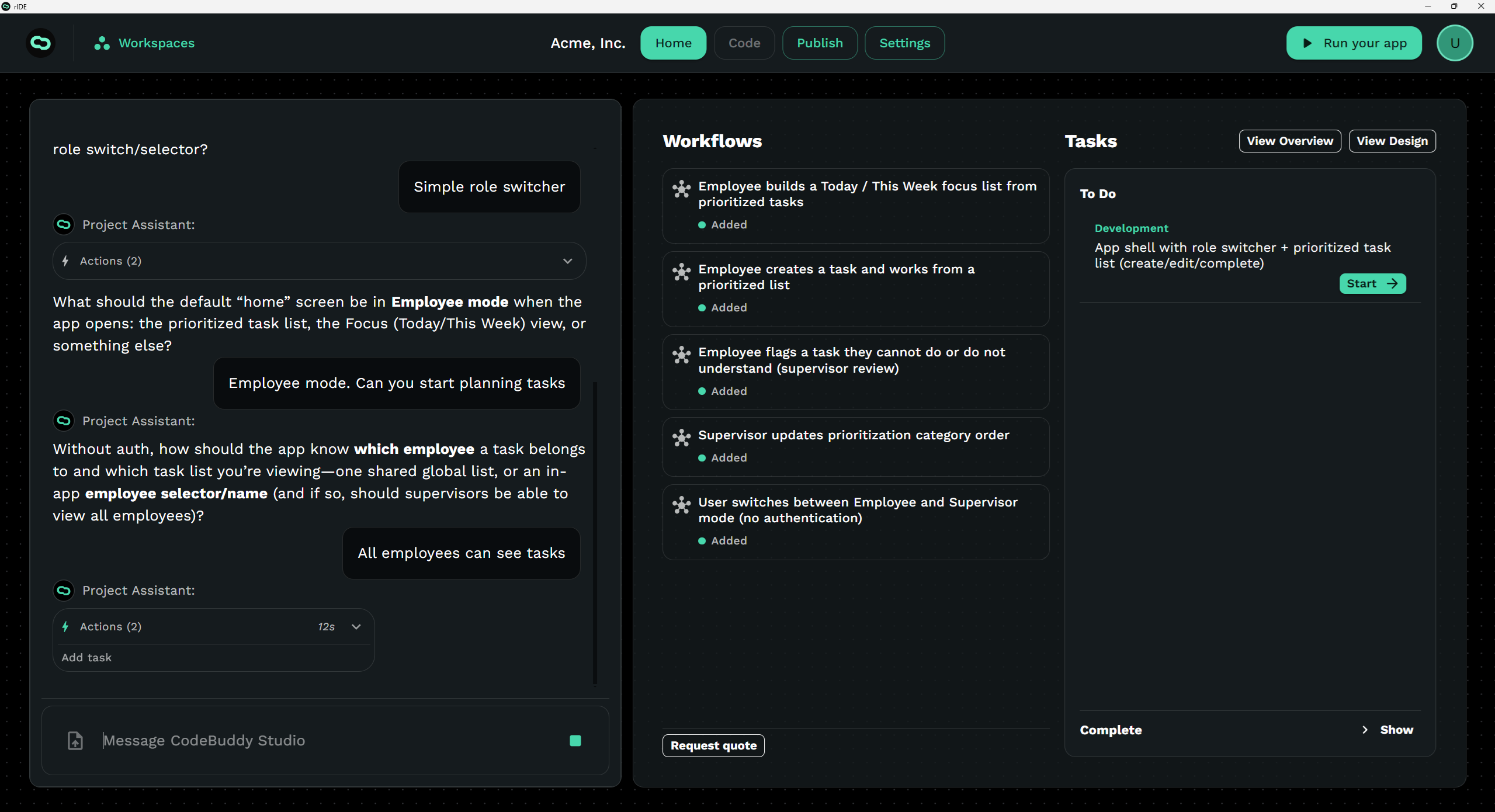The width and height of the screenshot is (1495, 812).
Task: Open the Publish tab
Action: coord(819,43)
